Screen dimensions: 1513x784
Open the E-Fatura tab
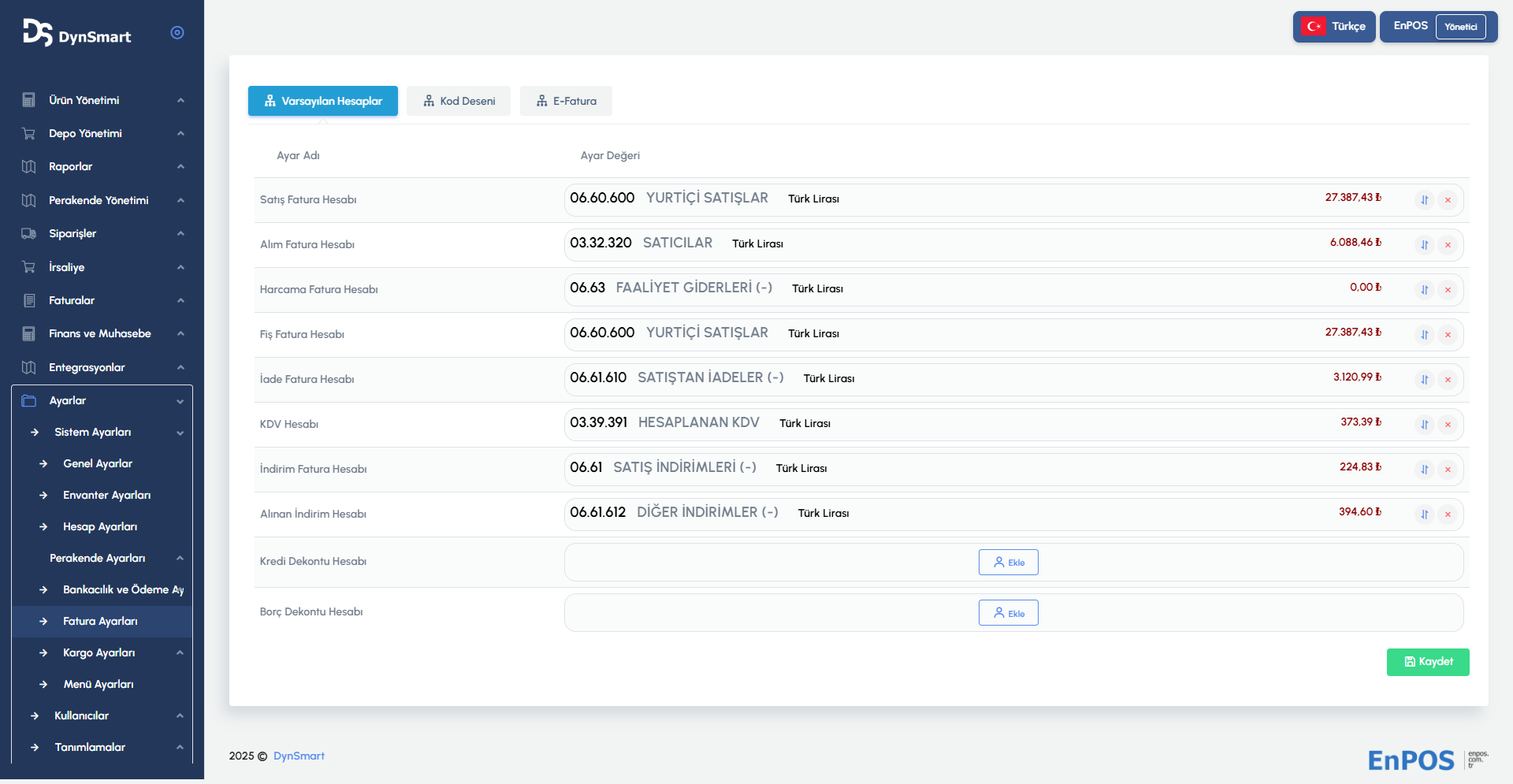click(x=566, y=101)
